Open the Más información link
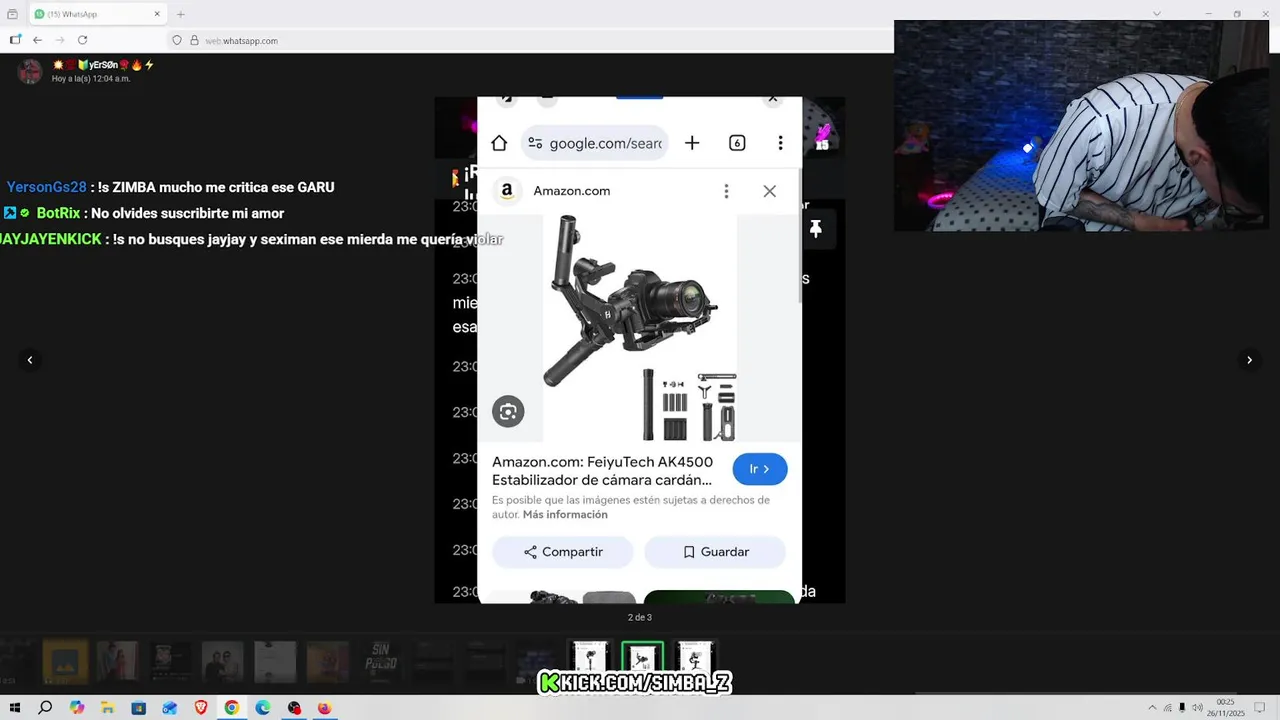The image size is (1280, 720). [565, 515]
